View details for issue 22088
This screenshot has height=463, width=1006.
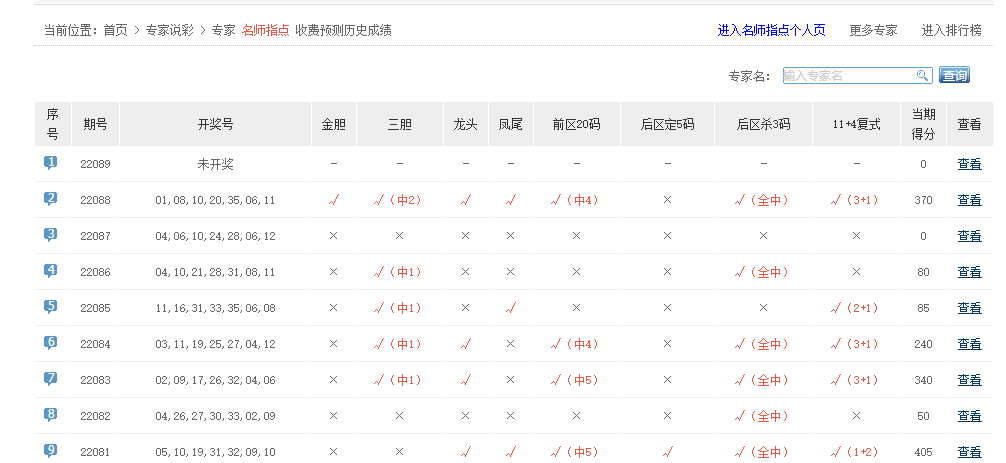969,200
